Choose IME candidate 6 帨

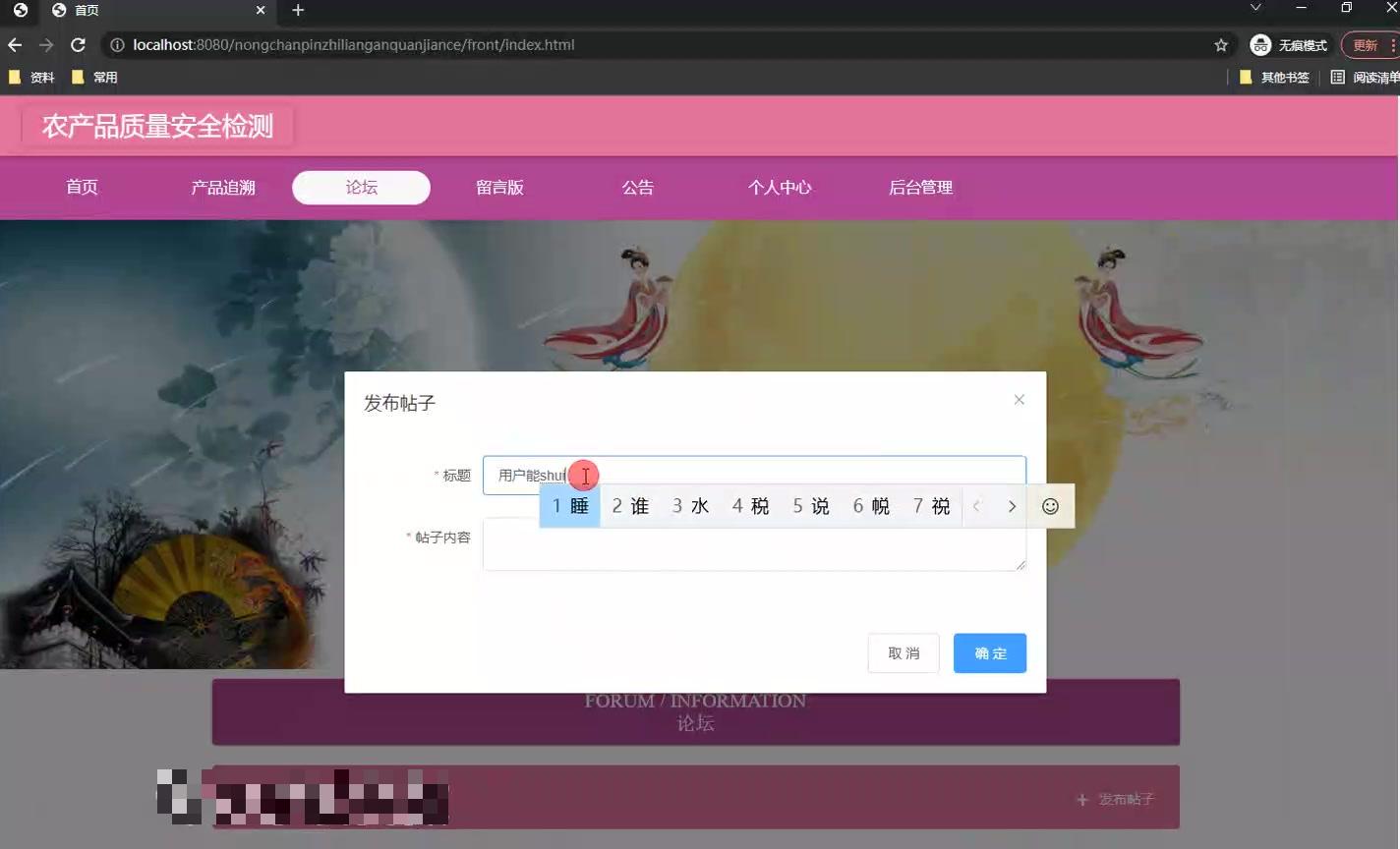point(871,506)
